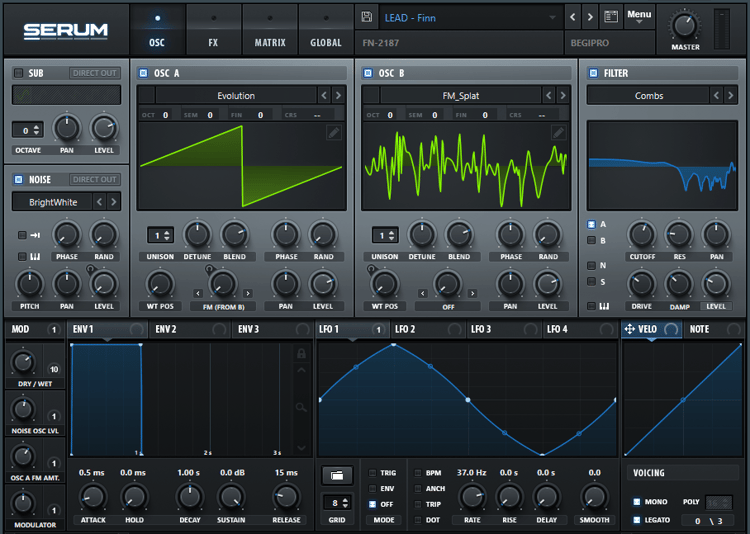The height and width of the screenshot is (534, 750).
Task: Click next OSC A warp mode arrow
Action: pyautogui.click(x=247, y=293)
